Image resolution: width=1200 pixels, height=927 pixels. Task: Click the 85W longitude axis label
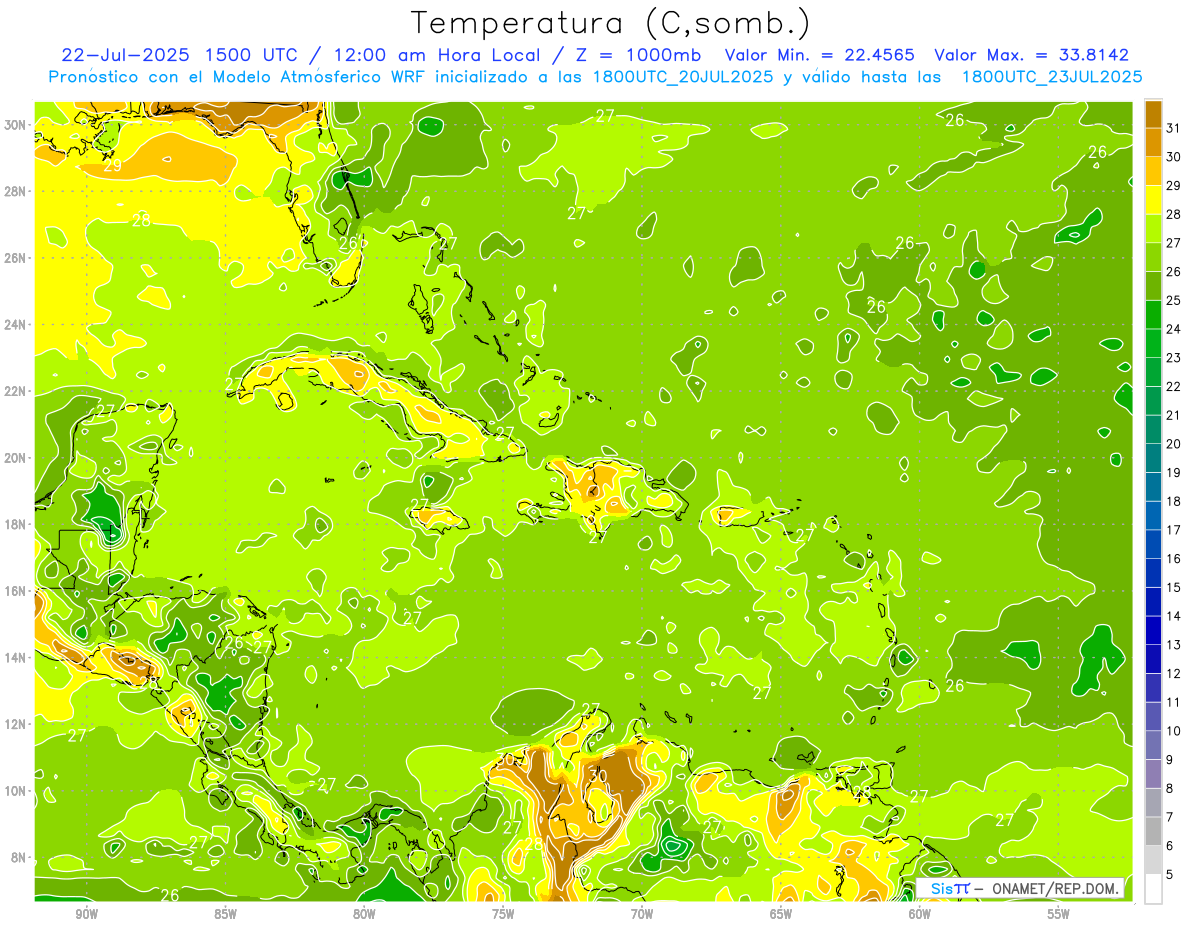pos(225,914)
